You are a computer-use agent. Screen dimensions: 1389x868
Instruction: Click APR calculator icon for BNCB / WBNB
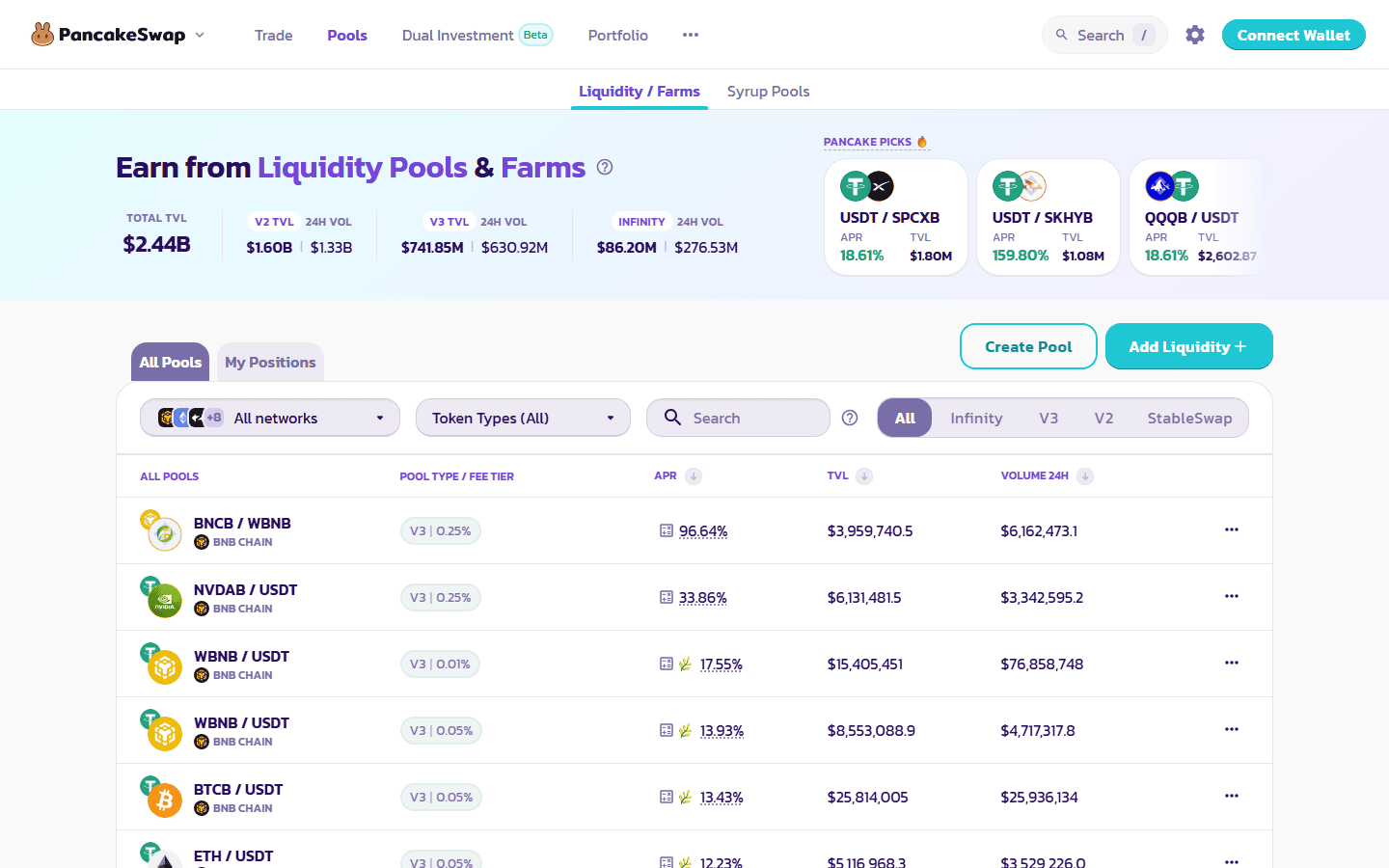667,530
